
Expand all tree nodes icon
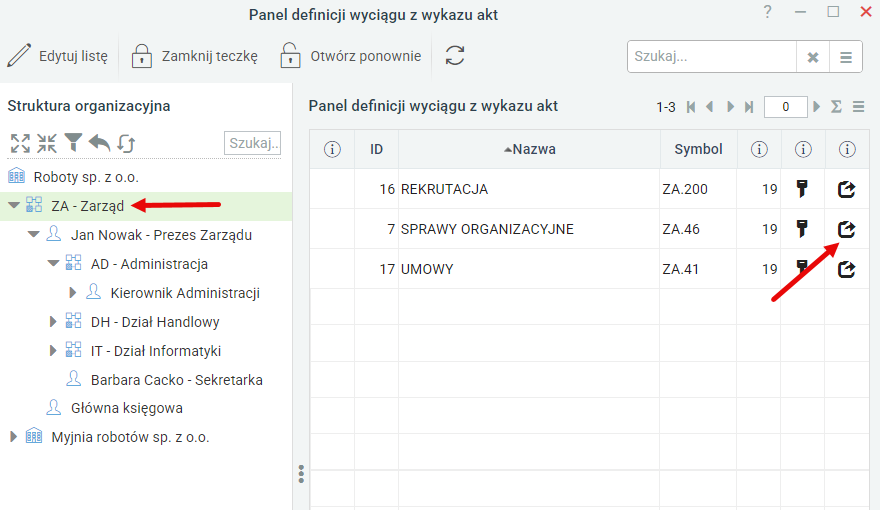[x=20, y=143]
